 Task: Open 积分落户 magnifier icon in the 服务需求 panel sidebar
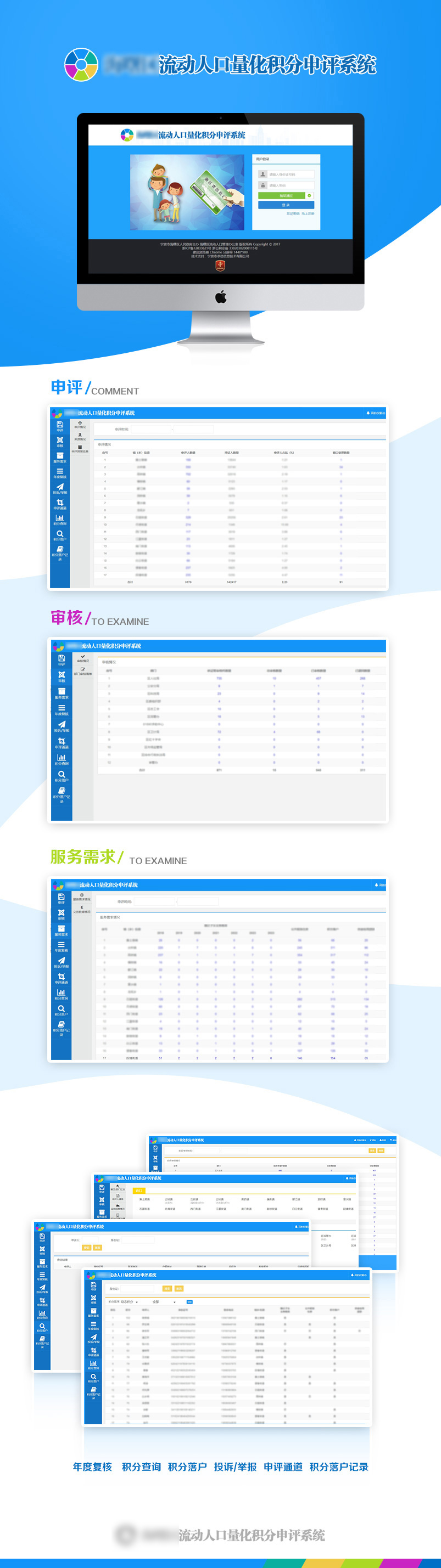pyautogui.click(x=61, y=1008)
